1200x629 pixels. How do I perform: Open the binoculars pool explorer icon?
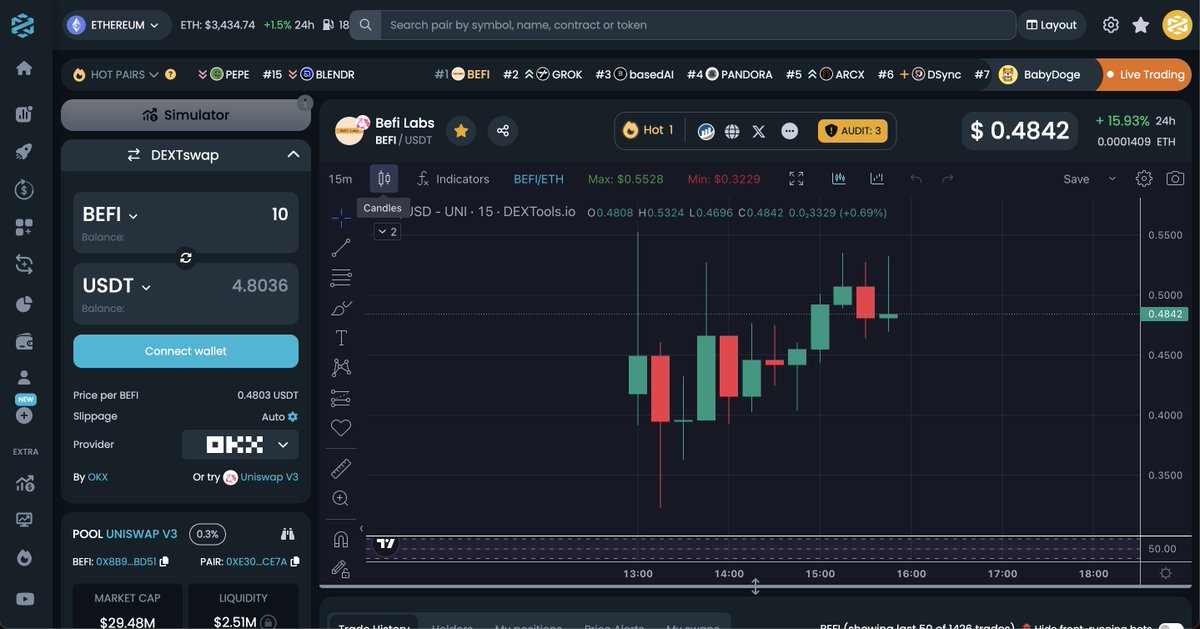[288, 534]
